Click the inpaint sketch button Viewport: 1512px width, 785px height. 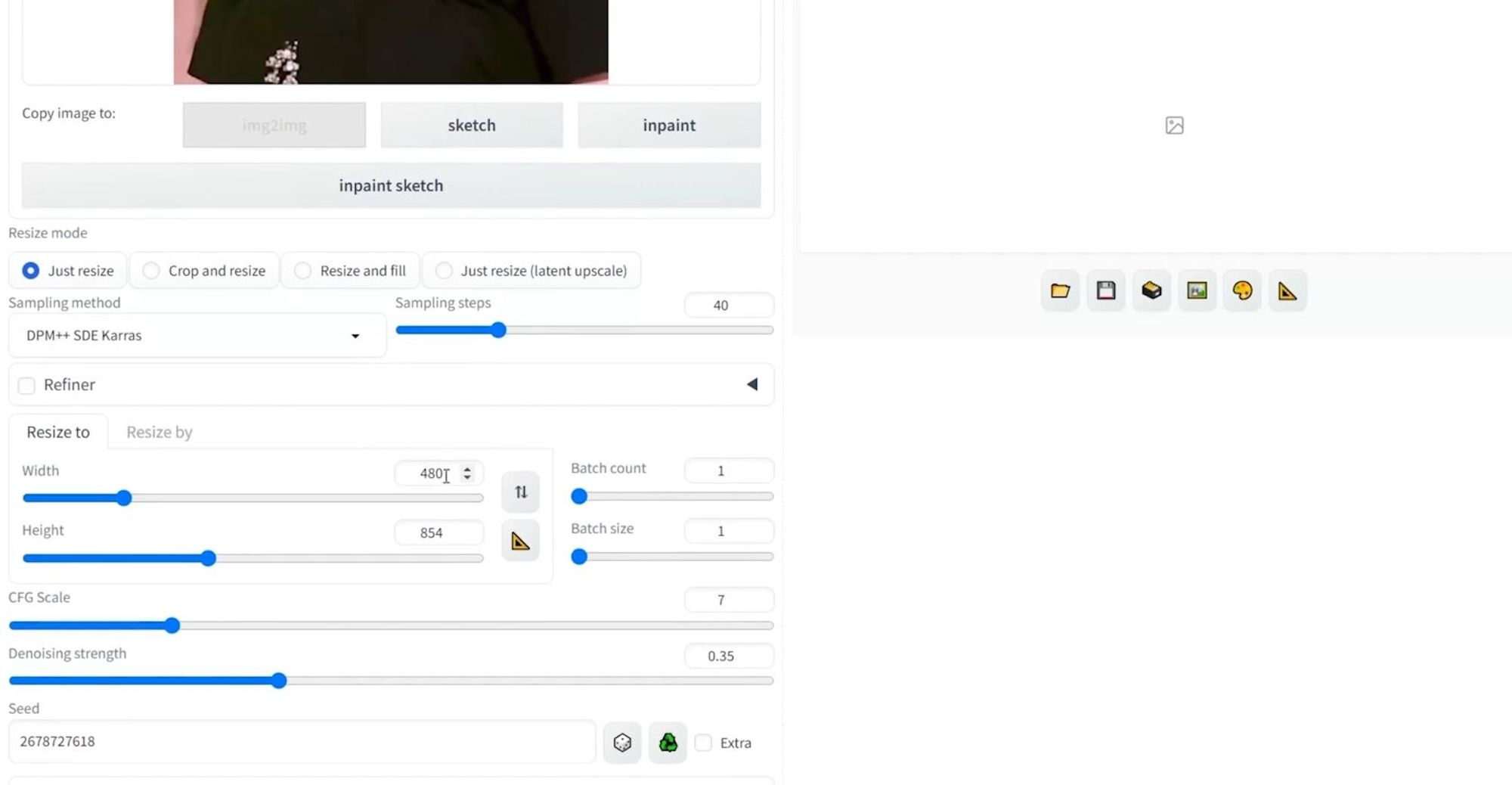click(391, 185)
